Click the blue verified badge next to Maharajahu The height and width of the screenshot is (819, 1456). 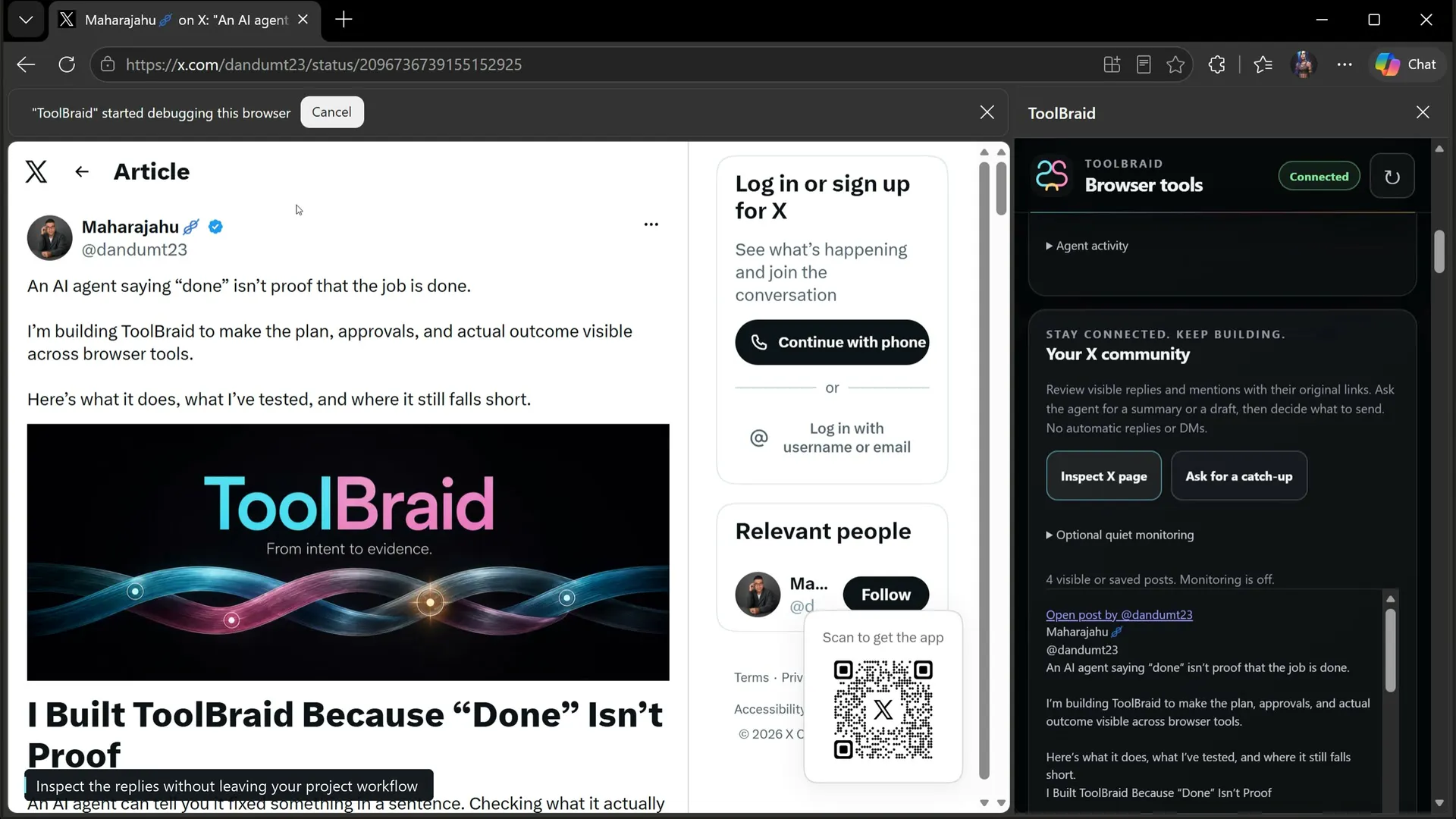pyautogui.click(x=215, y=227)
